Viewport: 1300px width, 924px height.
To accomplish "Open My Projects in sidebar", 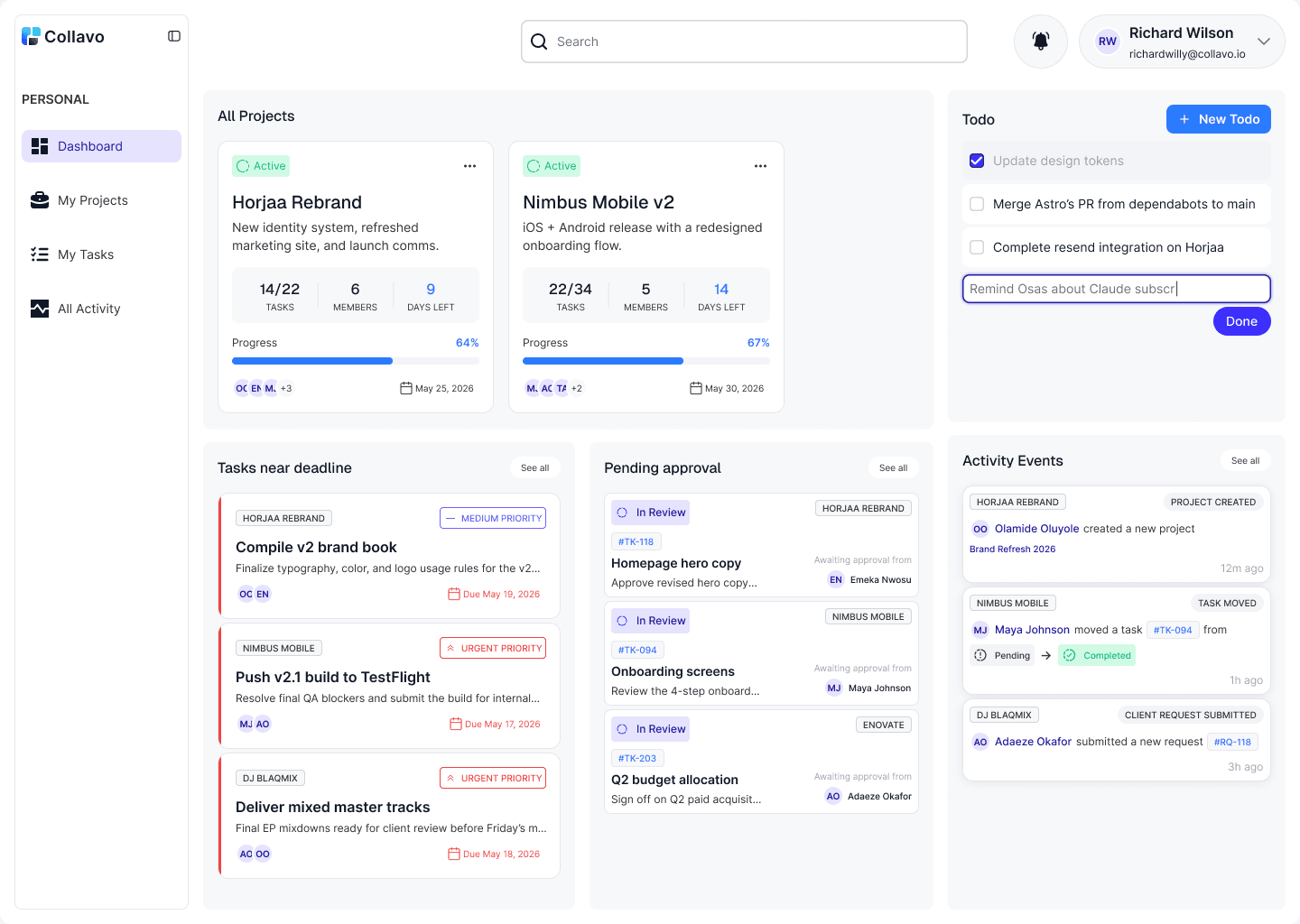I will pyautogui.click(x=101, y=200).
